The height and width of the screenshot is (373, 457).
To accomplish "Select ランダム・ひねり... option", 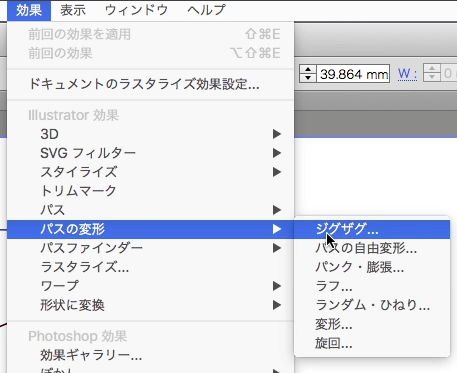I will coord(372,305).
